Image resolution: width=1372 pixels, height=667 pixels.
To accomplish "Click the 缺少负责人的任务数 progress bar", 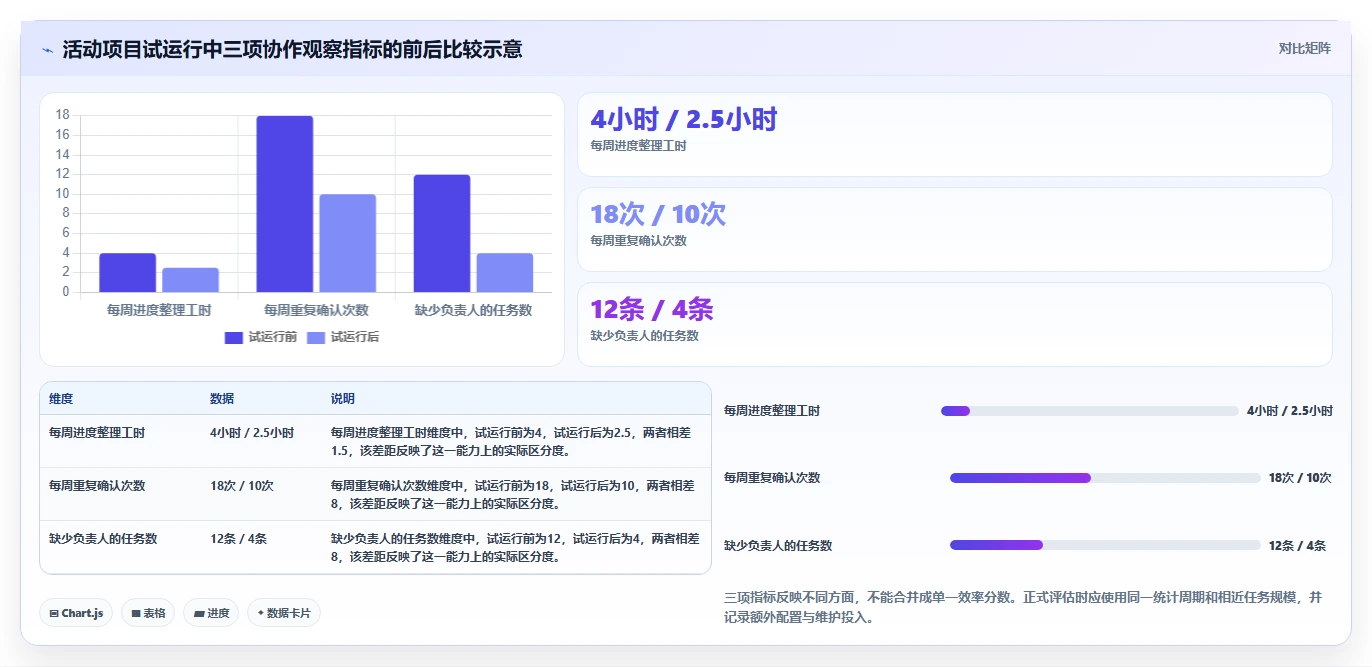I will 1105,545.
